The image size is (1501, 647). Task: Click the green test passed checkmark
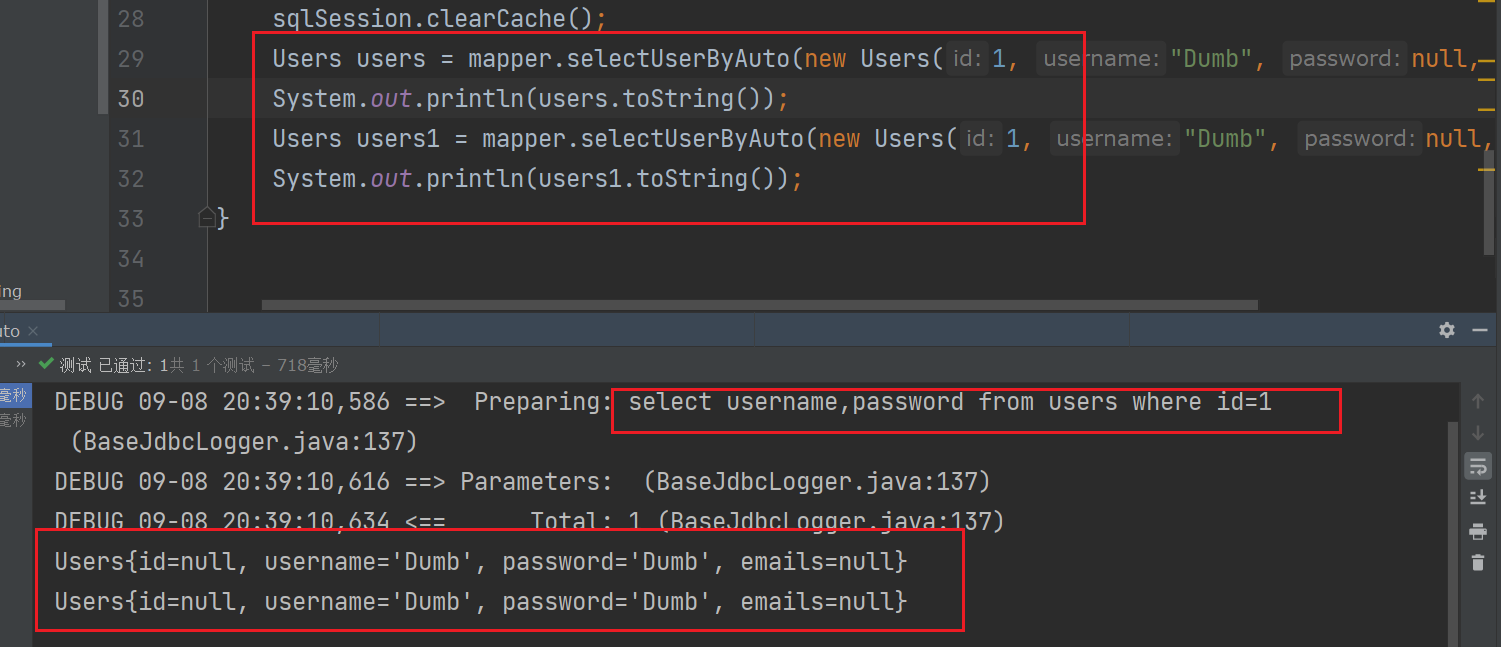(x=45, y=365)
